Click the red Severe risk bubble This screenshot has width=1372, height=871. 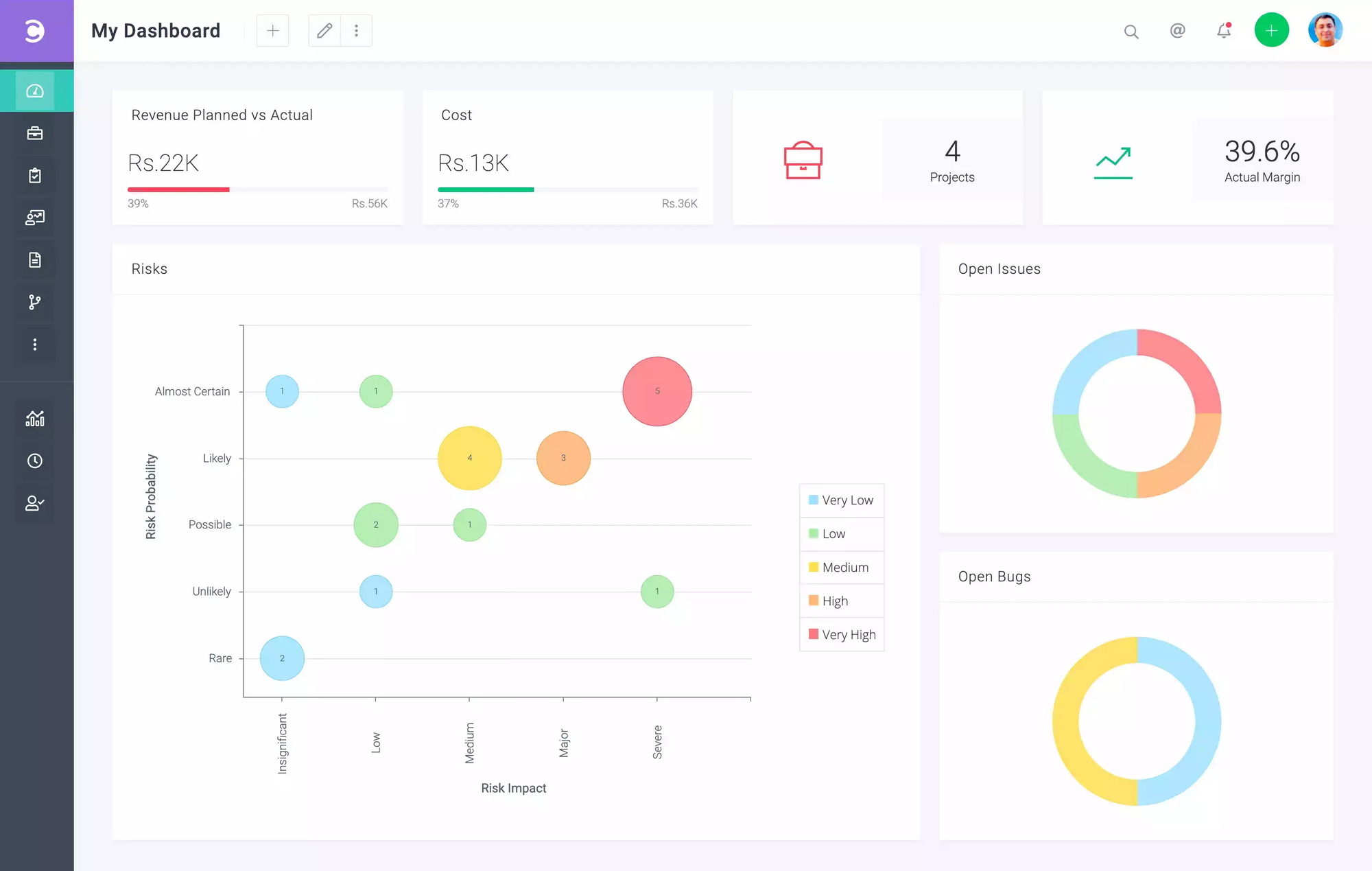(x=657, y=391)
